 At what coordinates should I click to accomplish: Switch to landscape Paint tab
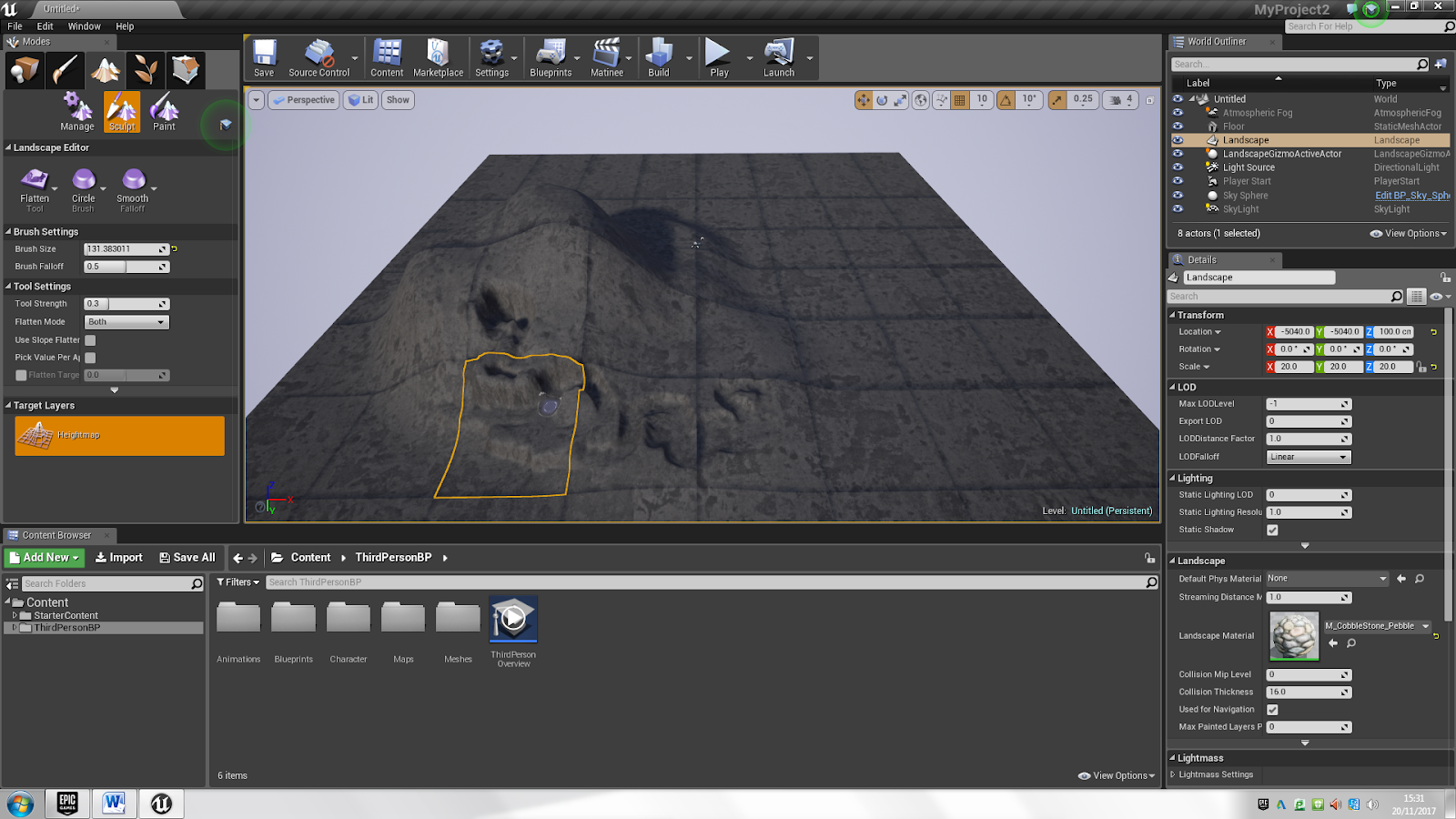coord(164,112)
